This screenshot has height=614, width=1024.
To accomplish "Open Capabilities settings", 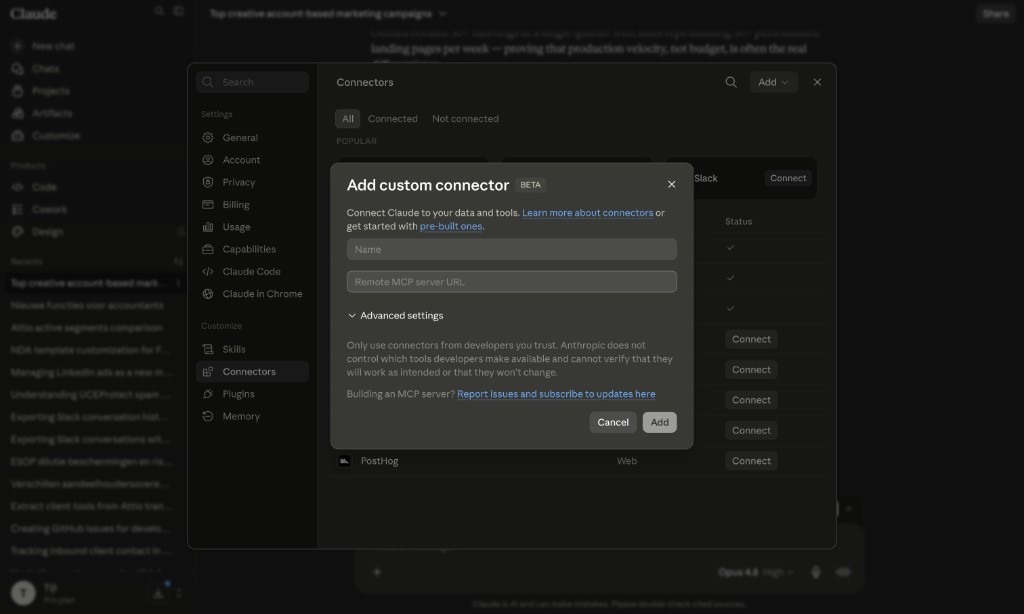I will tap(252, 249).
